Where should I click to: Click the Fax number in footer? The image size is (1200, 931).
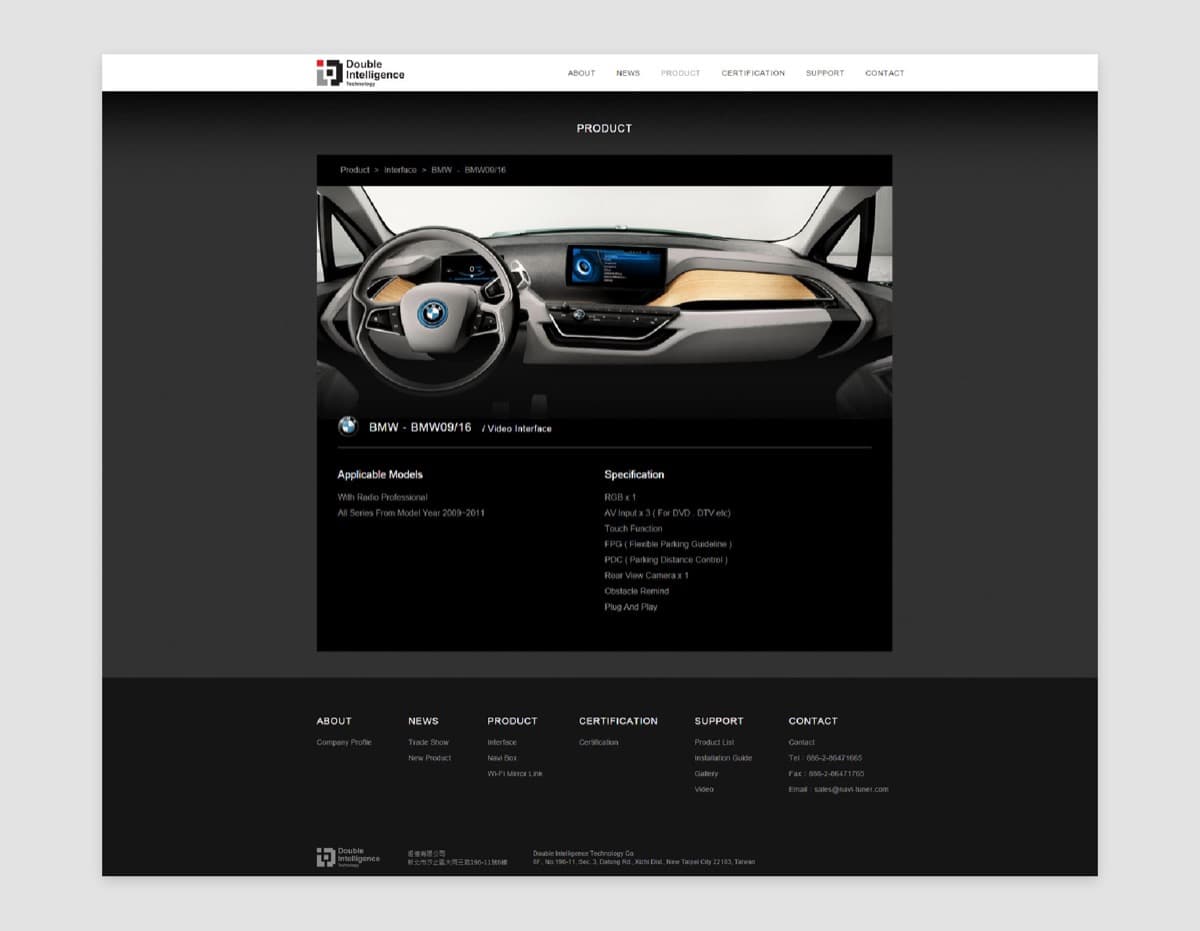pos(826,774)
